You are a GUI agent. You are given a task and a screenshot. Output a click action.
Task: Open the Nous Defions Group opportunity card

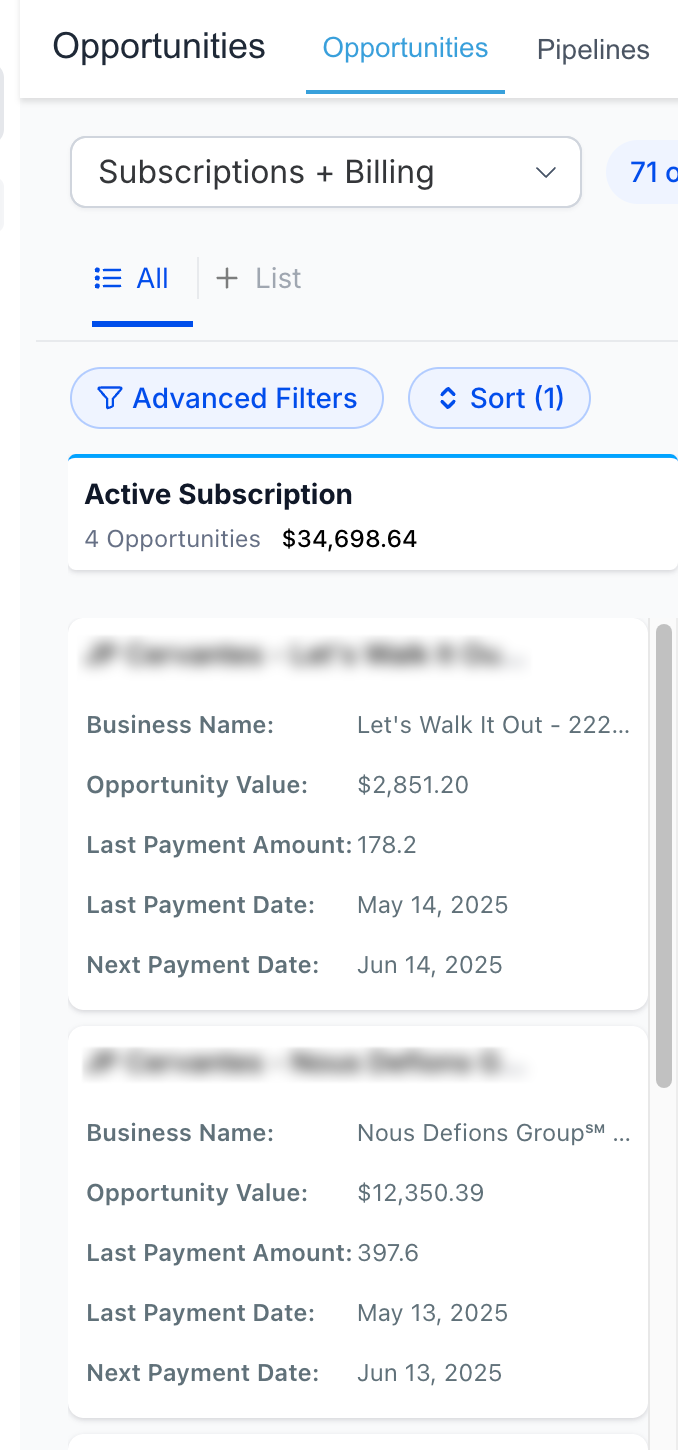pyautogui.click(x=358, y=1221)
